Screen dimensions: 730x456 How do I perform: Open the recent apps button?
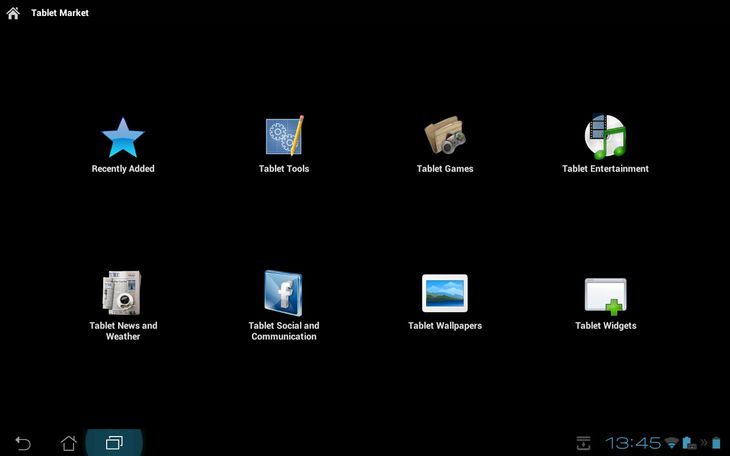pyautogui.click(x=114, y=442)
